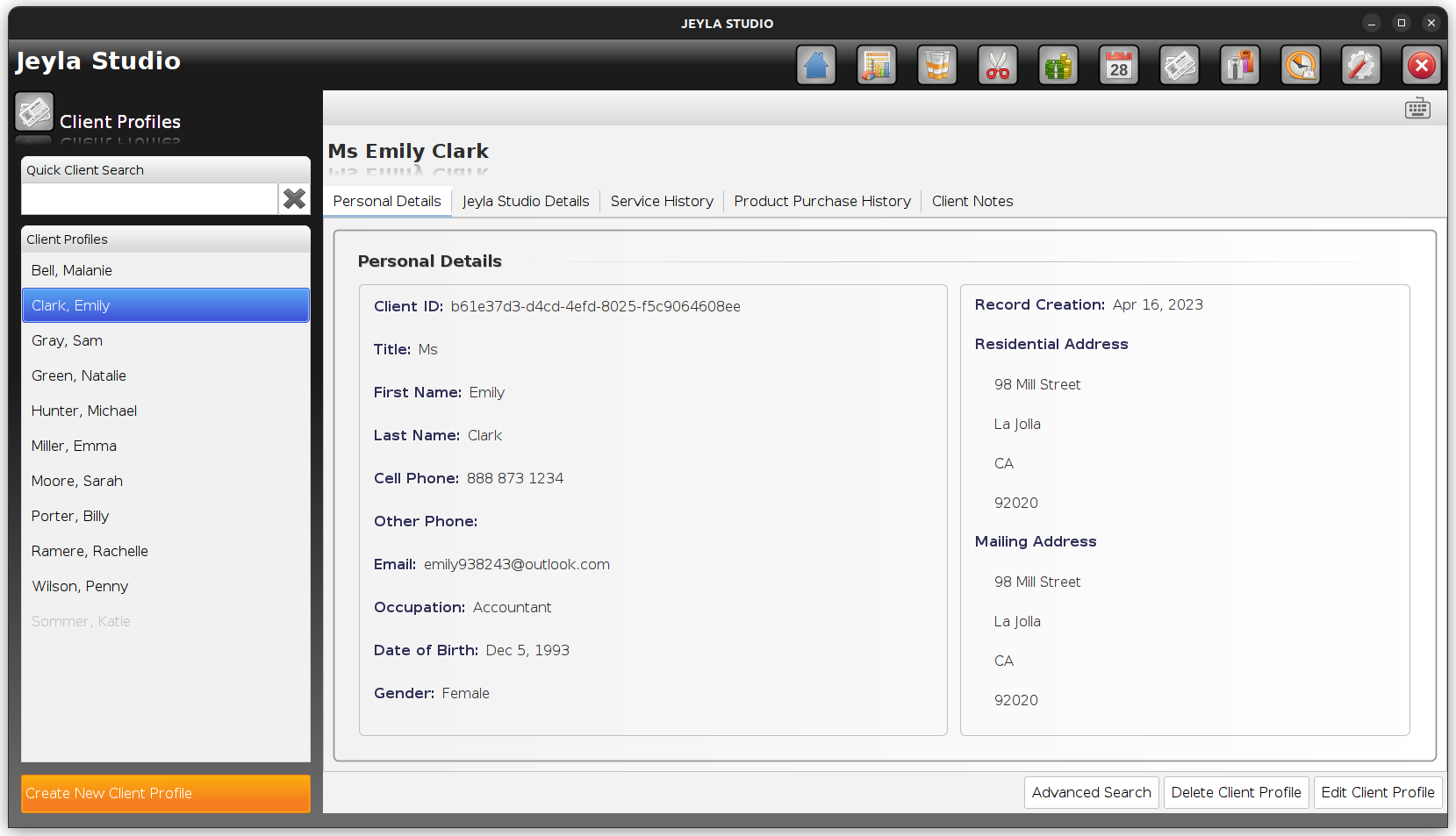Viewport: 1456px width, 836px height.
Task: Select client Bell, Malanie
Action: pyautogui.click(x=166, y=270)
